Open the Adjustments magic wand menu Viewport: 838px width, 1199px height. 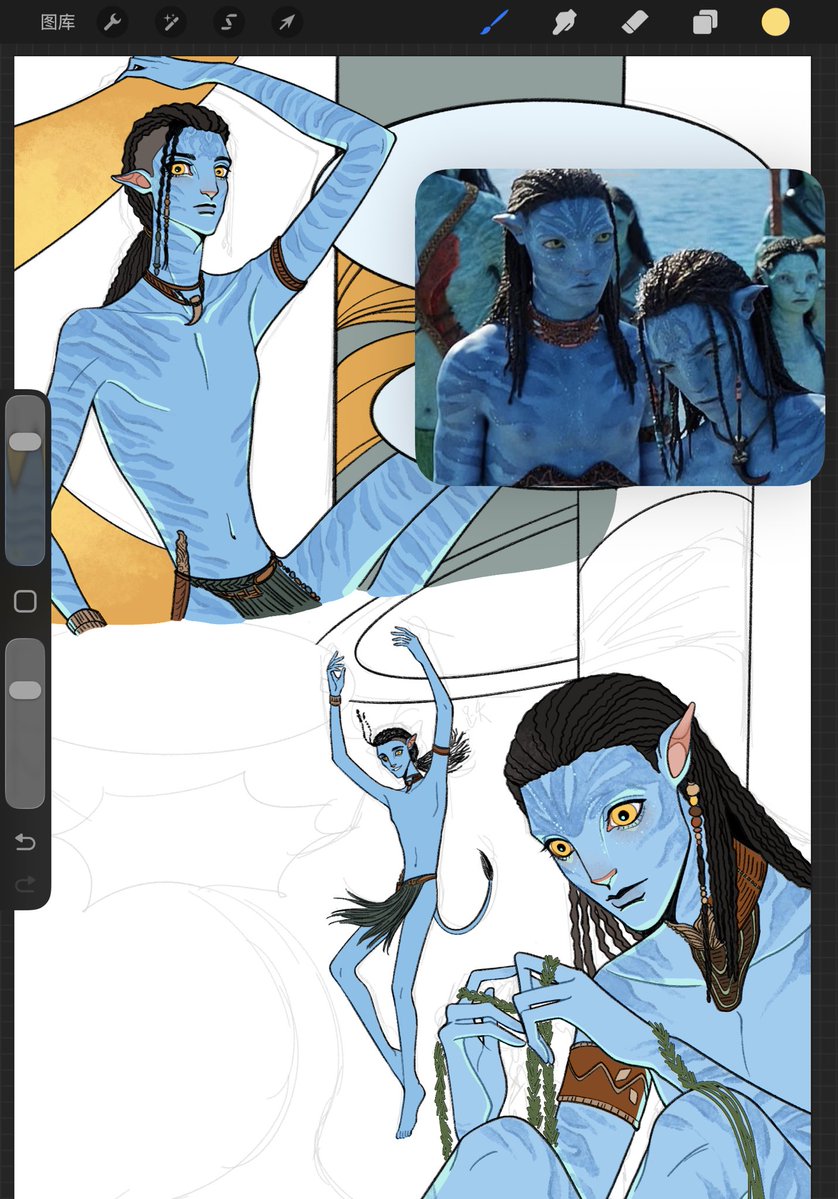click(x=171, y=22)
